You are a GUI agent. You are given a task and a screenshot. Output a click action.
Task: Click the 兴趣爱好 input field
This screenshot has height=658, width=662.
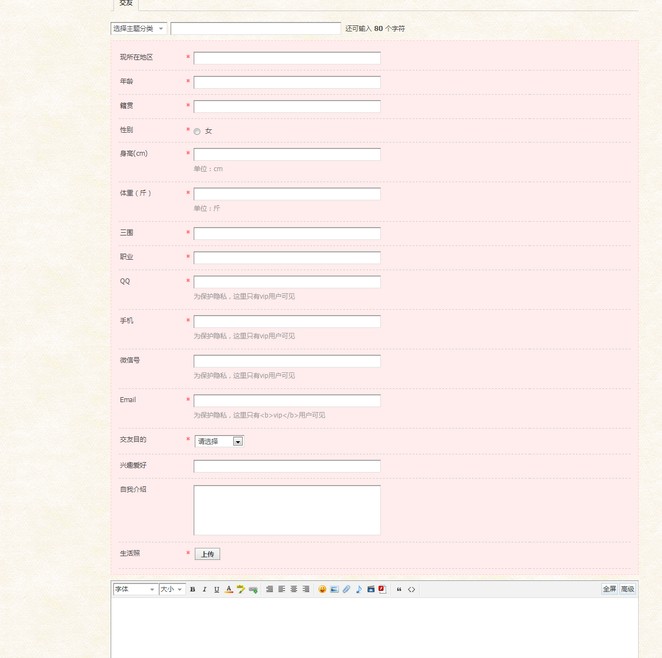pyautogui.click(x=287, y=466)
